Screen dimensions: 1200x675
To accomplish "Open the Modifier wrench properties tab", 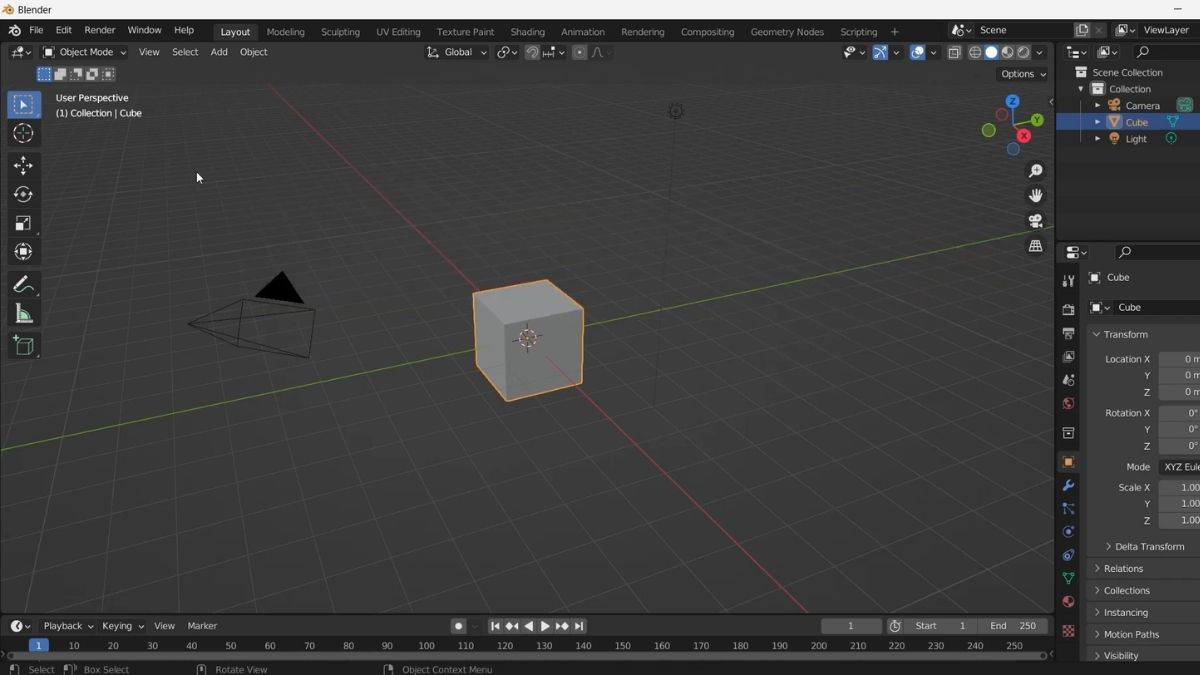I will click(1068, 485).
